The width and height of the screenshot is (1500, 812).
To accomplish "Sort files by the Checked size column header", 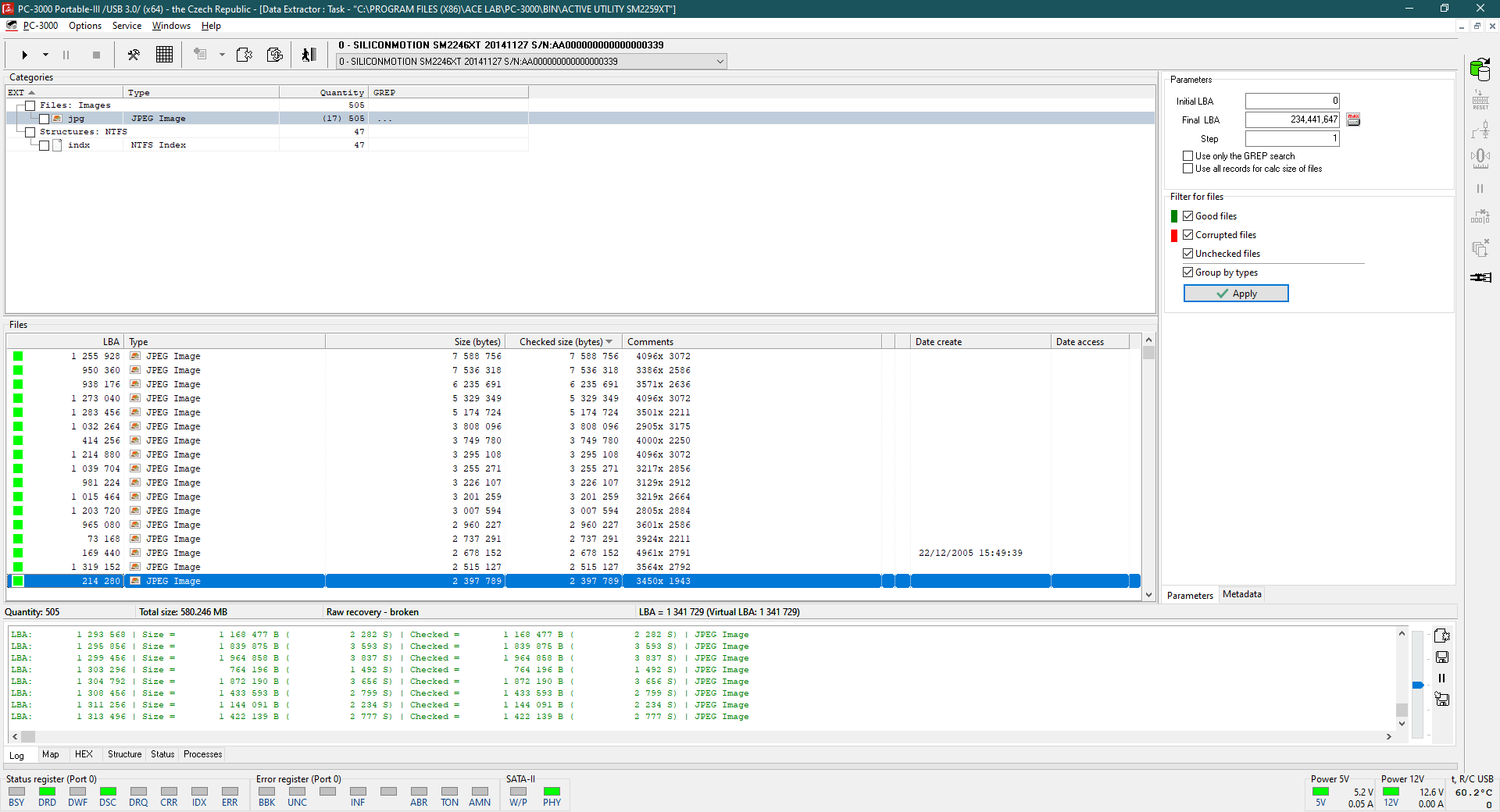I will tap(562, 342).
